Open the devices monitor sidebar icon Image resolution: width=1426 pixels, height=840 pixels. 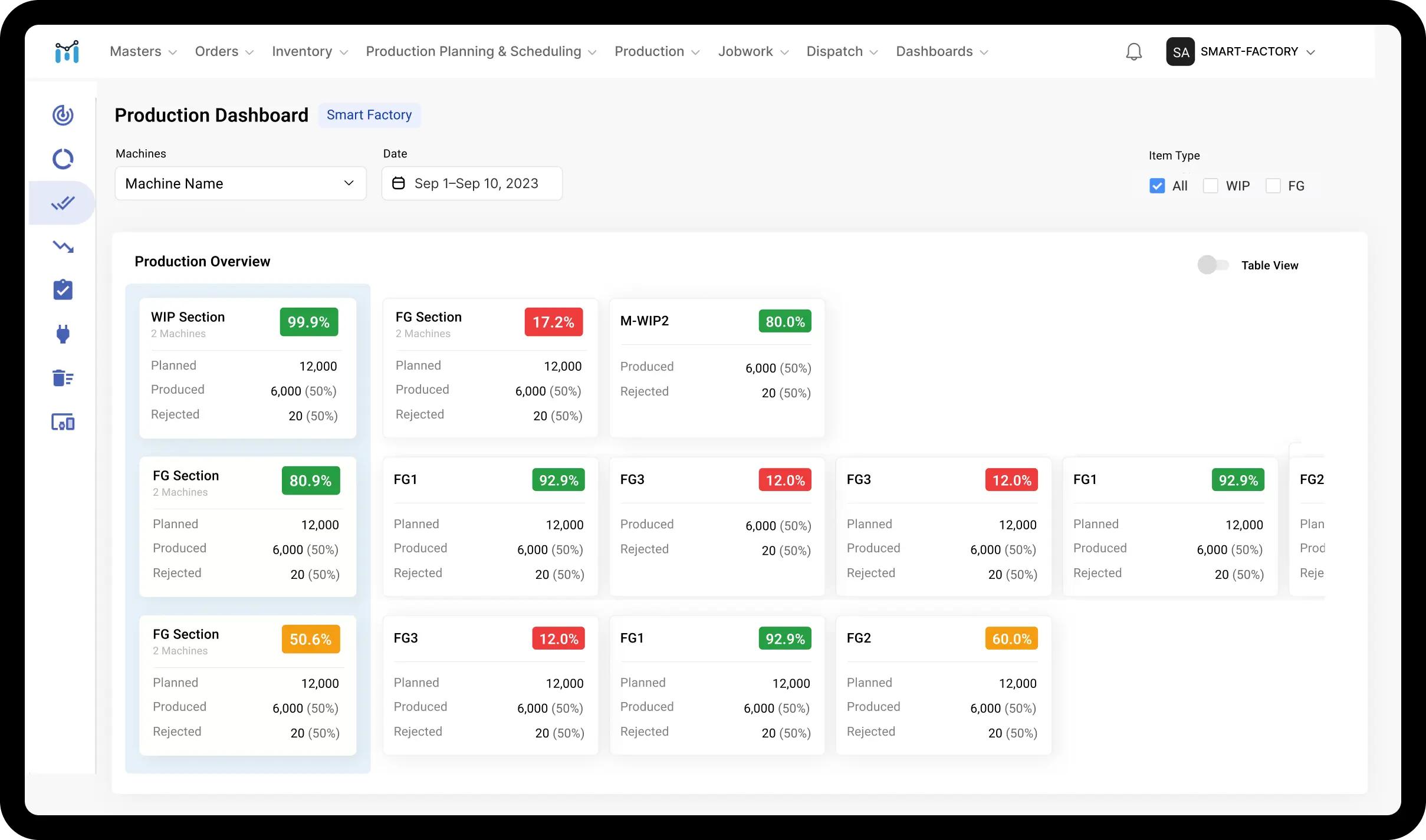63,422
